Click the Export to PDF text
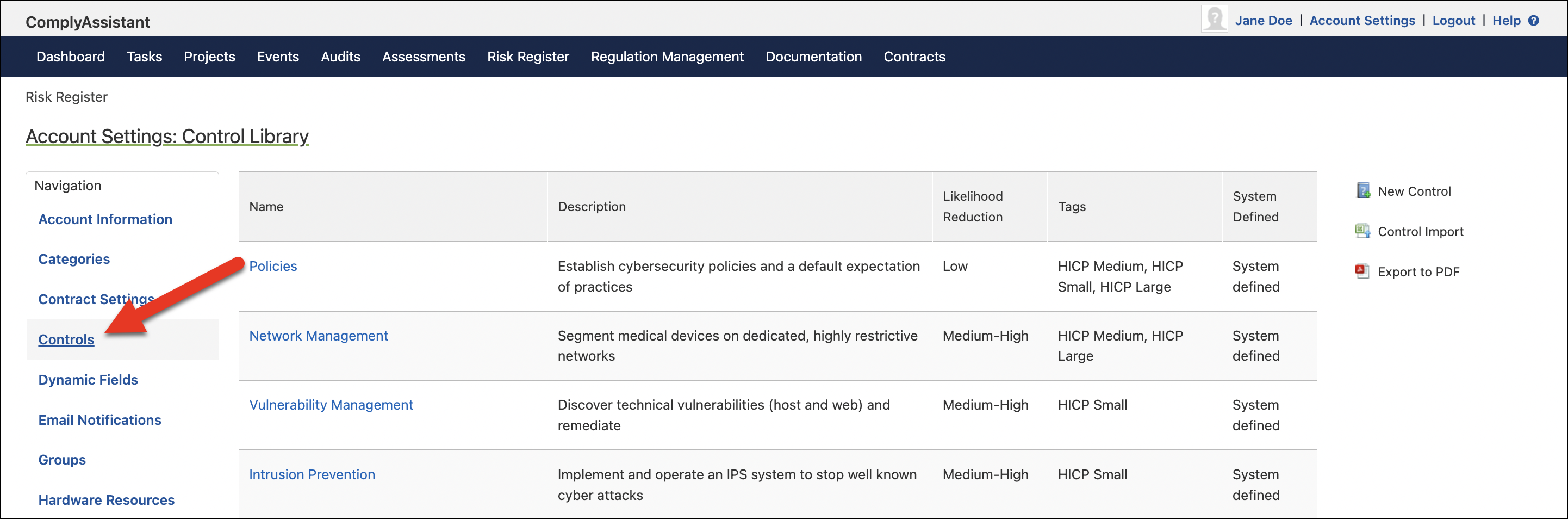This screenshot has width=1568, height=519. [1418, 271]
